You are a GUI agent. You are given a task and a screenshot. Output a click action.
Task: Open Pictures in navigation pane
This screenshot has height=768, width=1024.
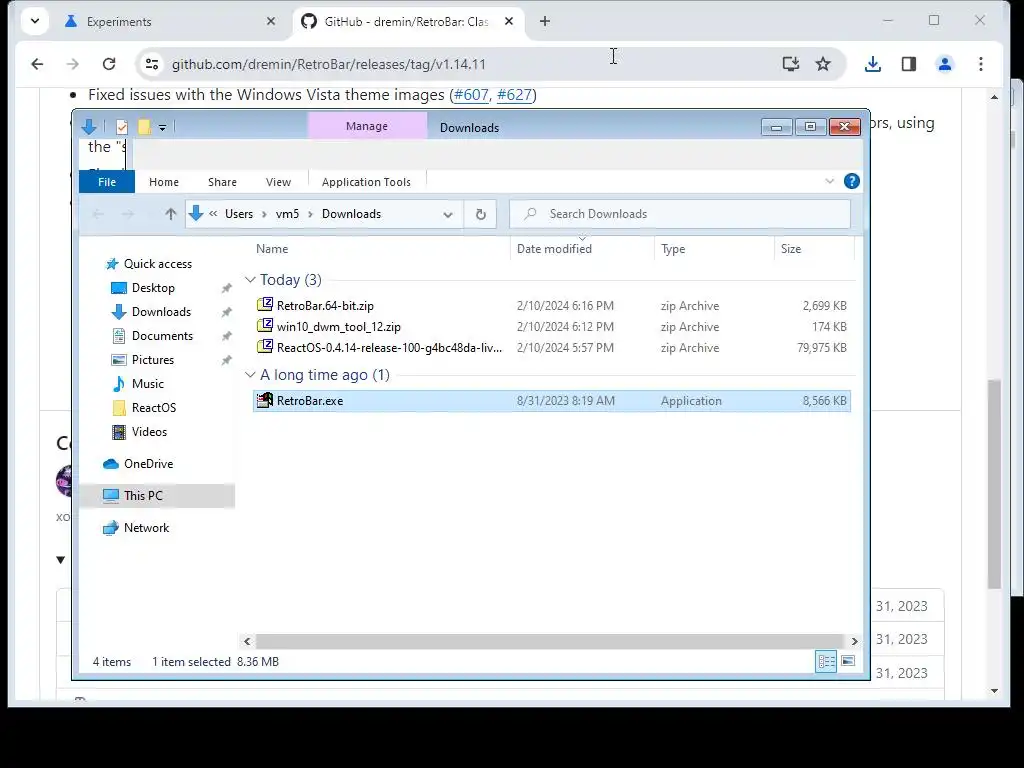click(x=153, y=360)
